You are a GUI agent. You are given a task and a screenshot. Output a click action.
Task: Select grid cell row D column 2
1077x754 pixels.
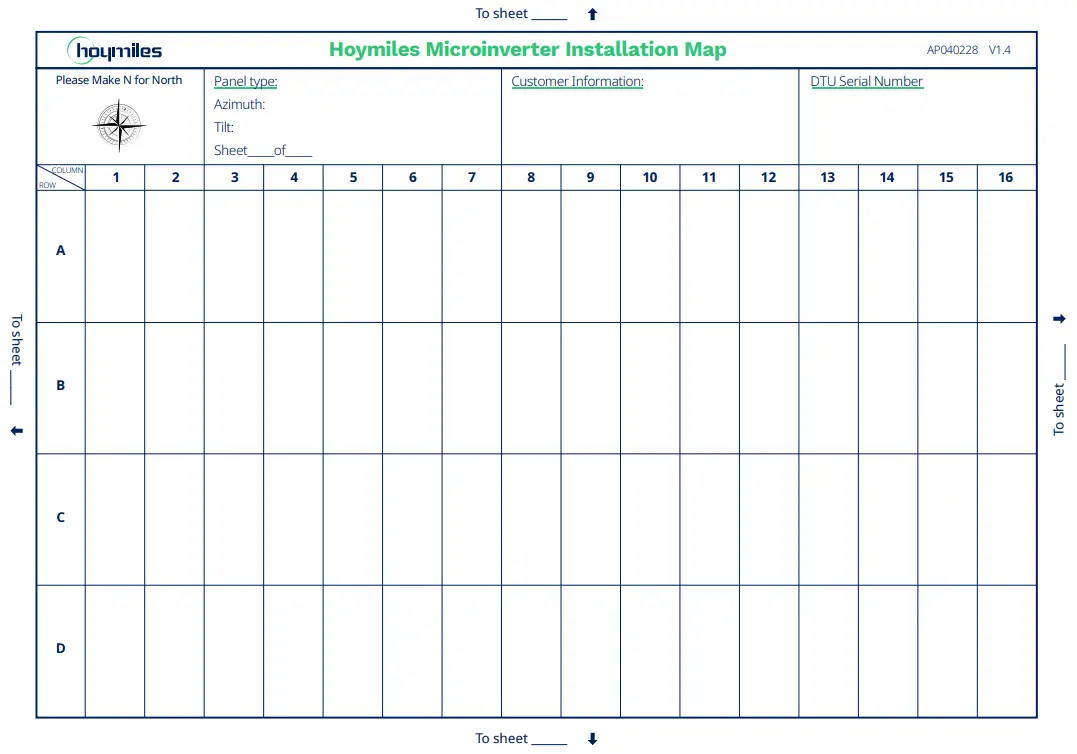174,652
